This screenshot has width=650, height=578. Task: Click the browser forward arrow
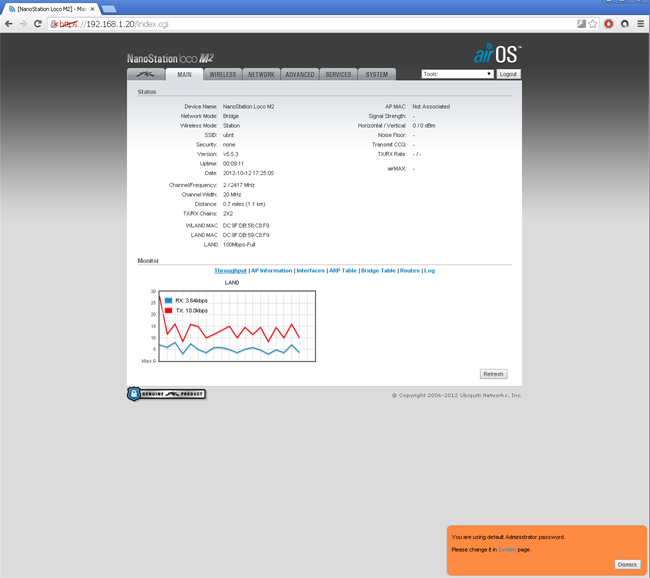point(23,24)
